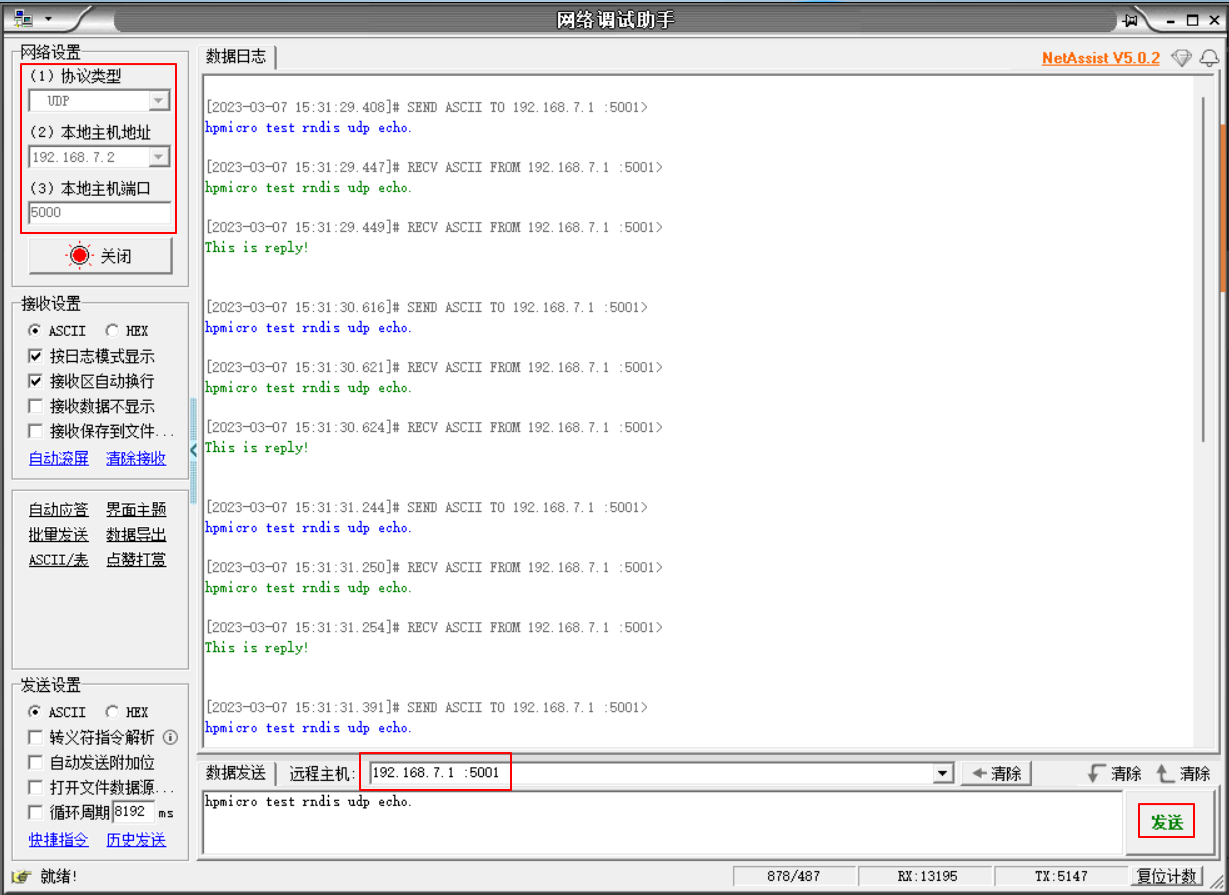Viewport: 1229px width, 895px height.
Task: Switch to the 数据发送 tab
Action: (236, 773)
